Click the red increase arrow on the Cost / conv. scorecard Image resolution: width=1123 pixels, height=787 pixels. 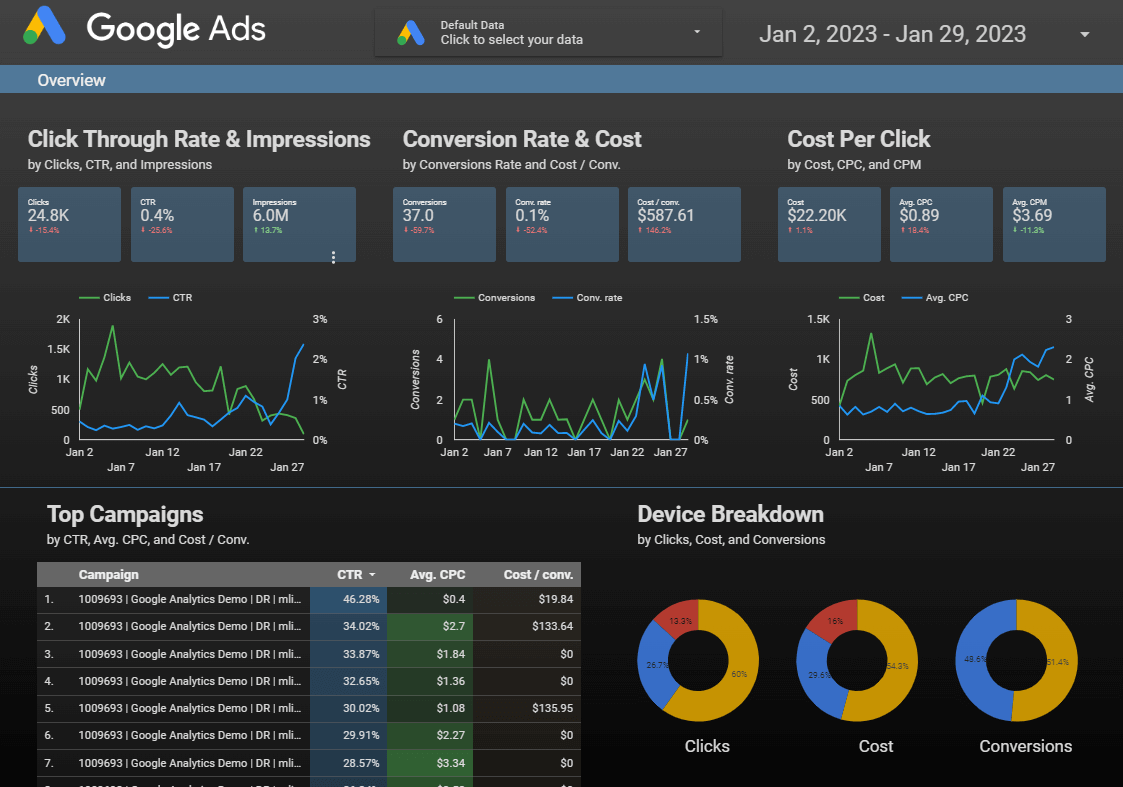638,229
